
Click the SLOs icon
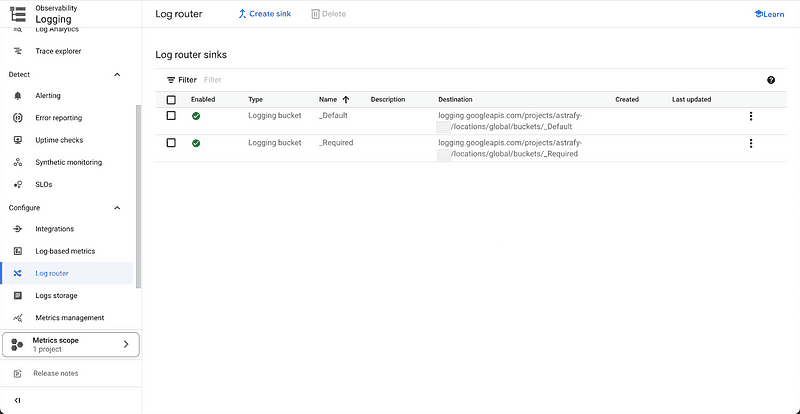[x=18, y=184]
